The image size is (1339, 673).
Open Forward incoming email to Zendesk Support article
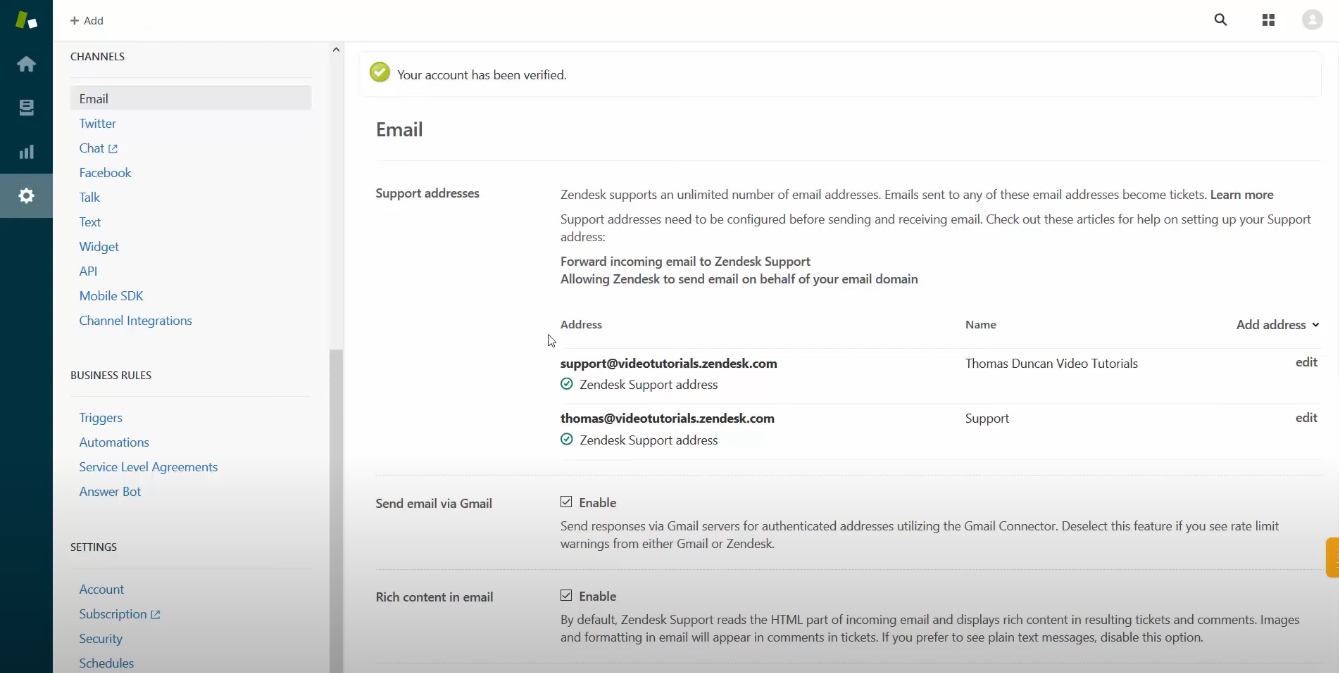685,262
